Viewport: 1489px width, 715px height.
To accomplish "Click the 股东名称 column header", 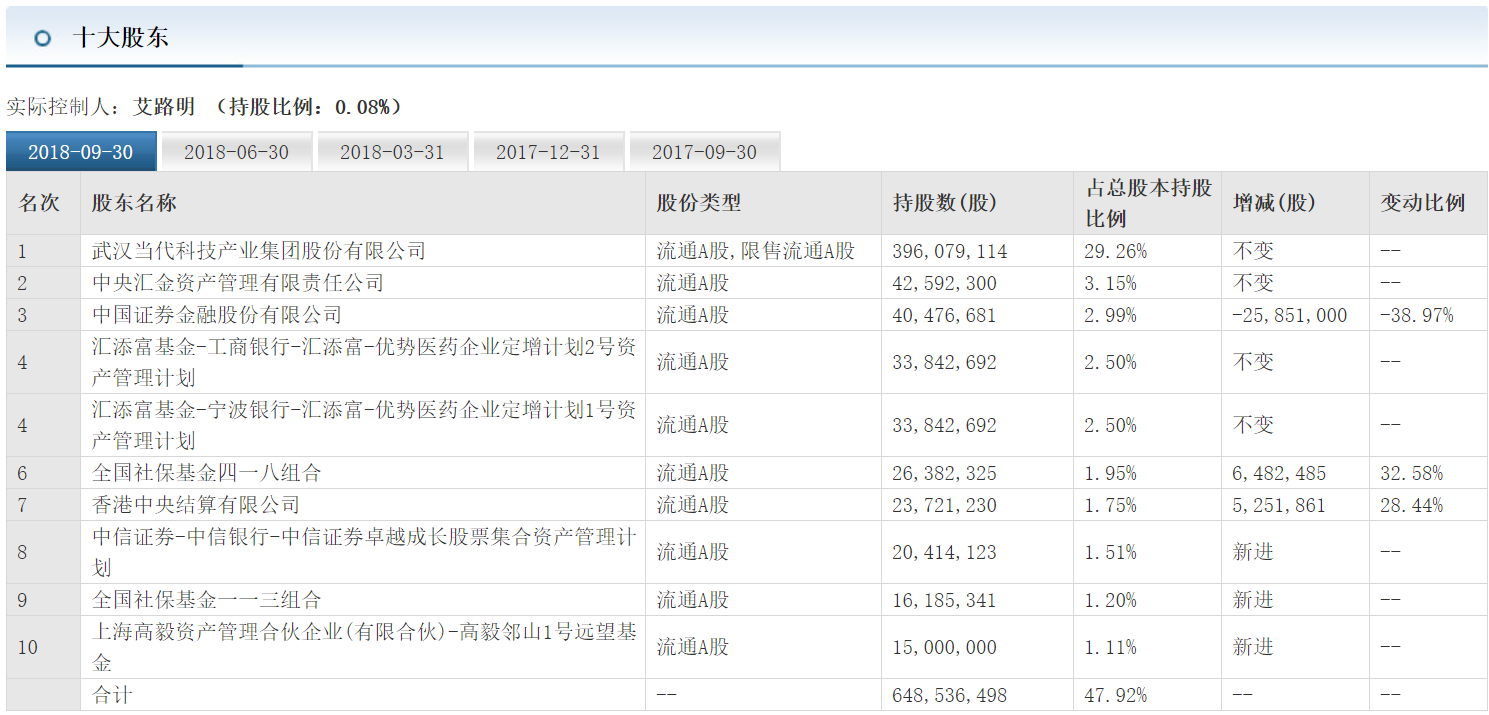I will coord(134,203).
